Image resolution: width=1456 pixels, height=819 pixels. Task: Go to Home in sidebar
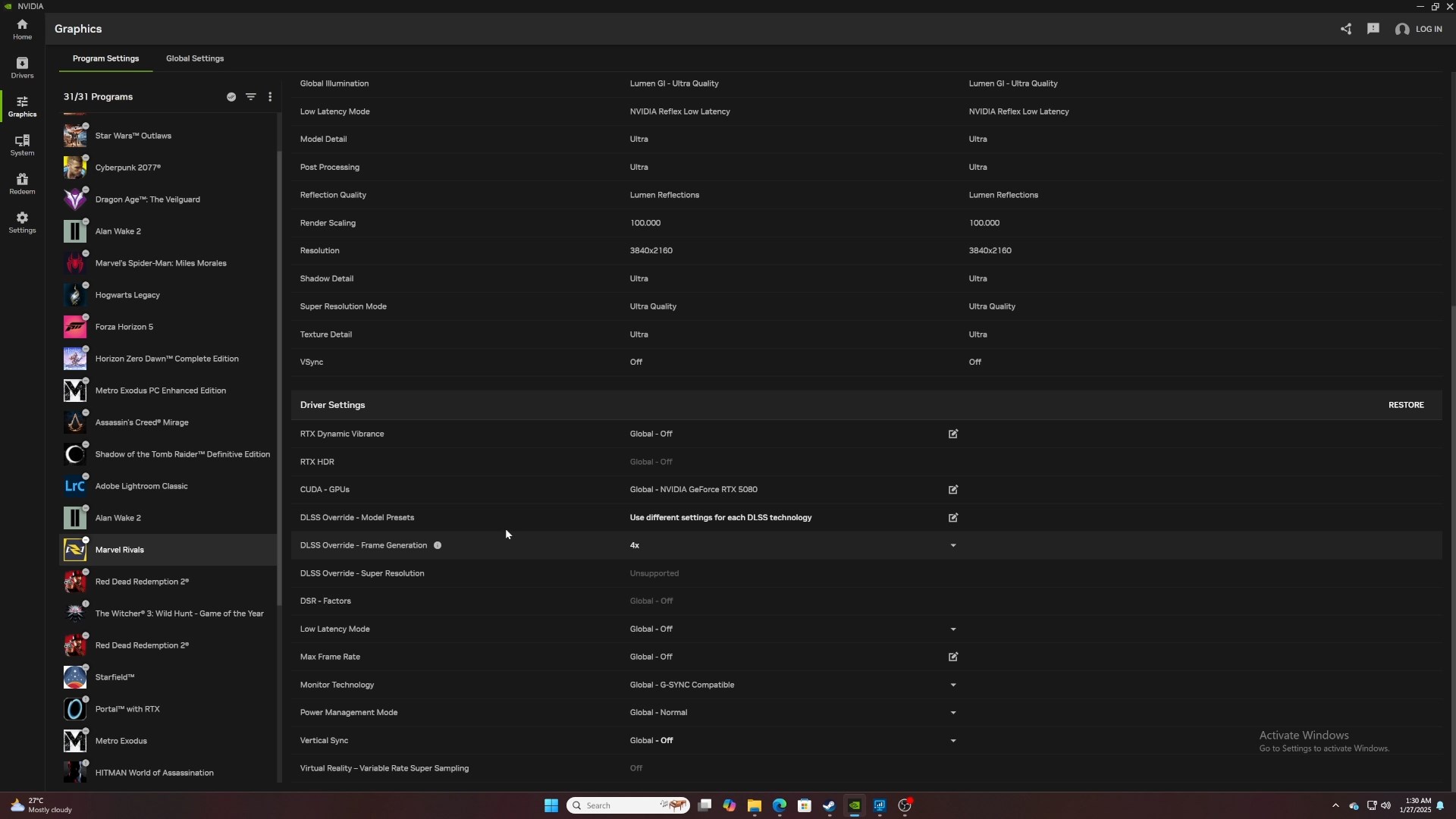click(x=22, y=29)
